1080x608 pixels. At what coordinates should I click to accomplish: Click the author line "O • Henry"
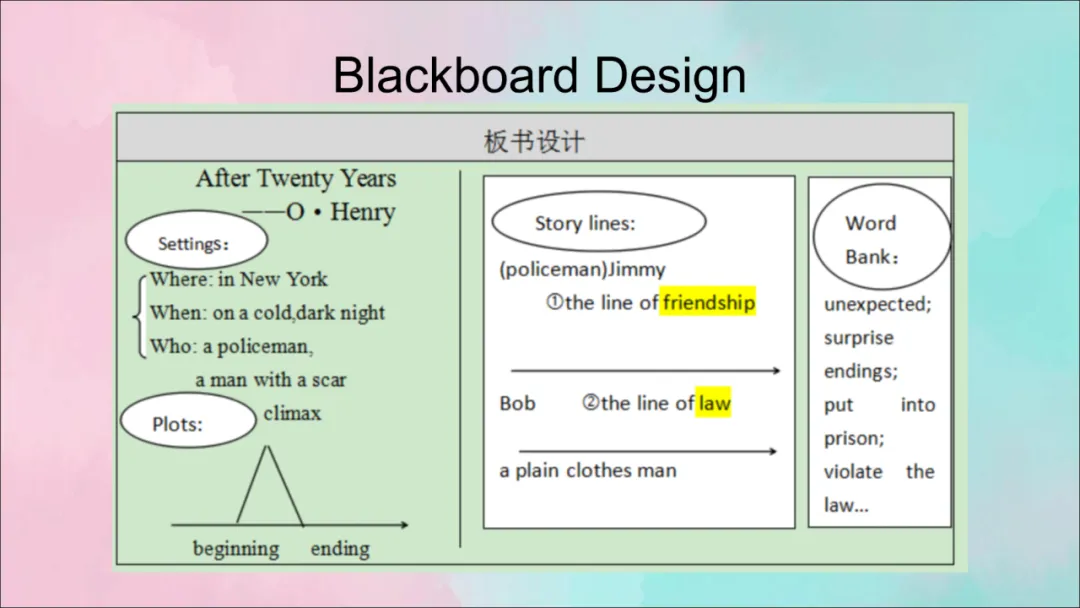click(x=340, y=212)
